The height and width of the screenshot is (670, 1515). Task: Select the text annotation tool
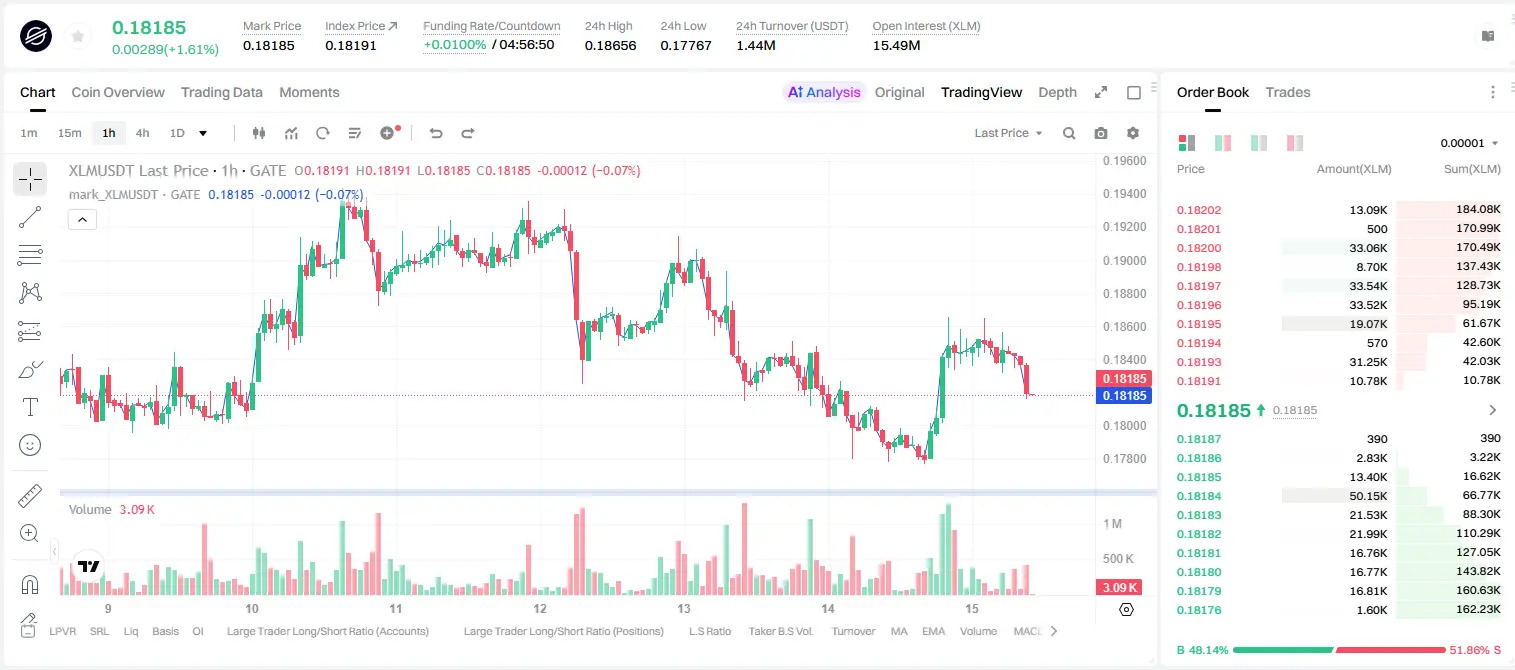pyautogui.click(x=30, y=407)
